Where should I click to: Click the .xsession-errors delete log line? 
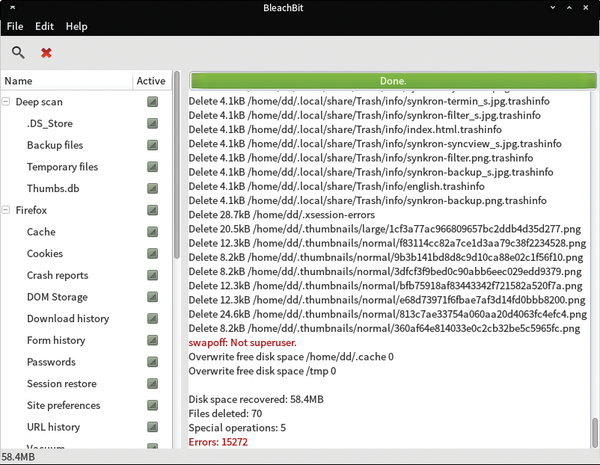(282, 215)
